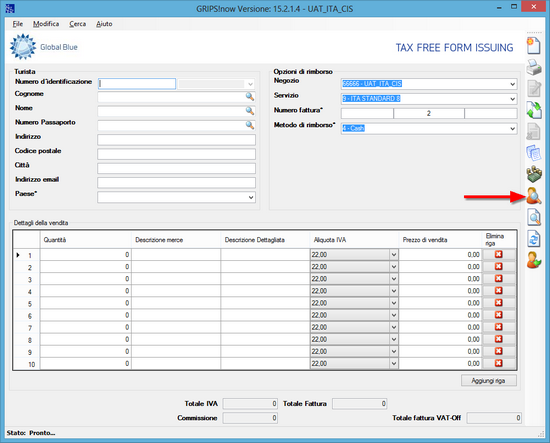Delete row 6 with red X

point(498,315)
